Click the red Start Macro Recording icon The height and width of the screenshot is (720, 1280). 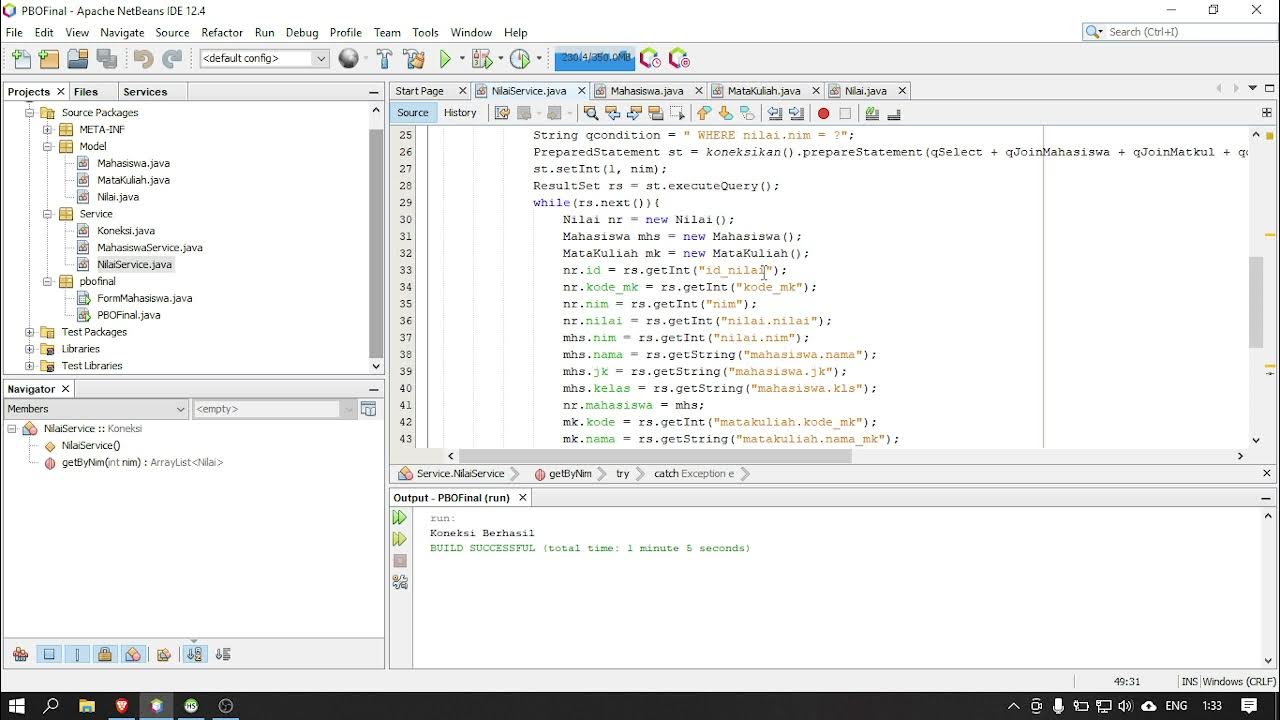(823, 113)
